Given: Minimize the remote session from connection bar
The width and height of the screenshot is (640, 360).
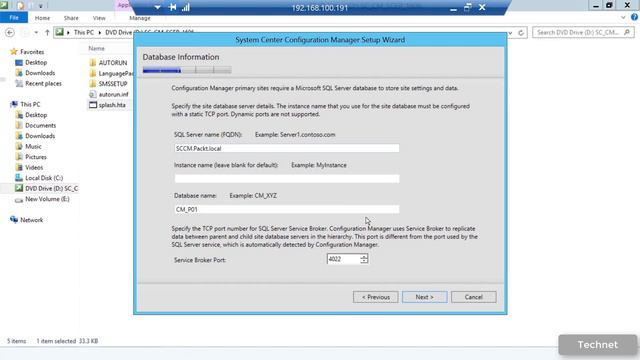Looking at the screenshot, I should 453,8.
